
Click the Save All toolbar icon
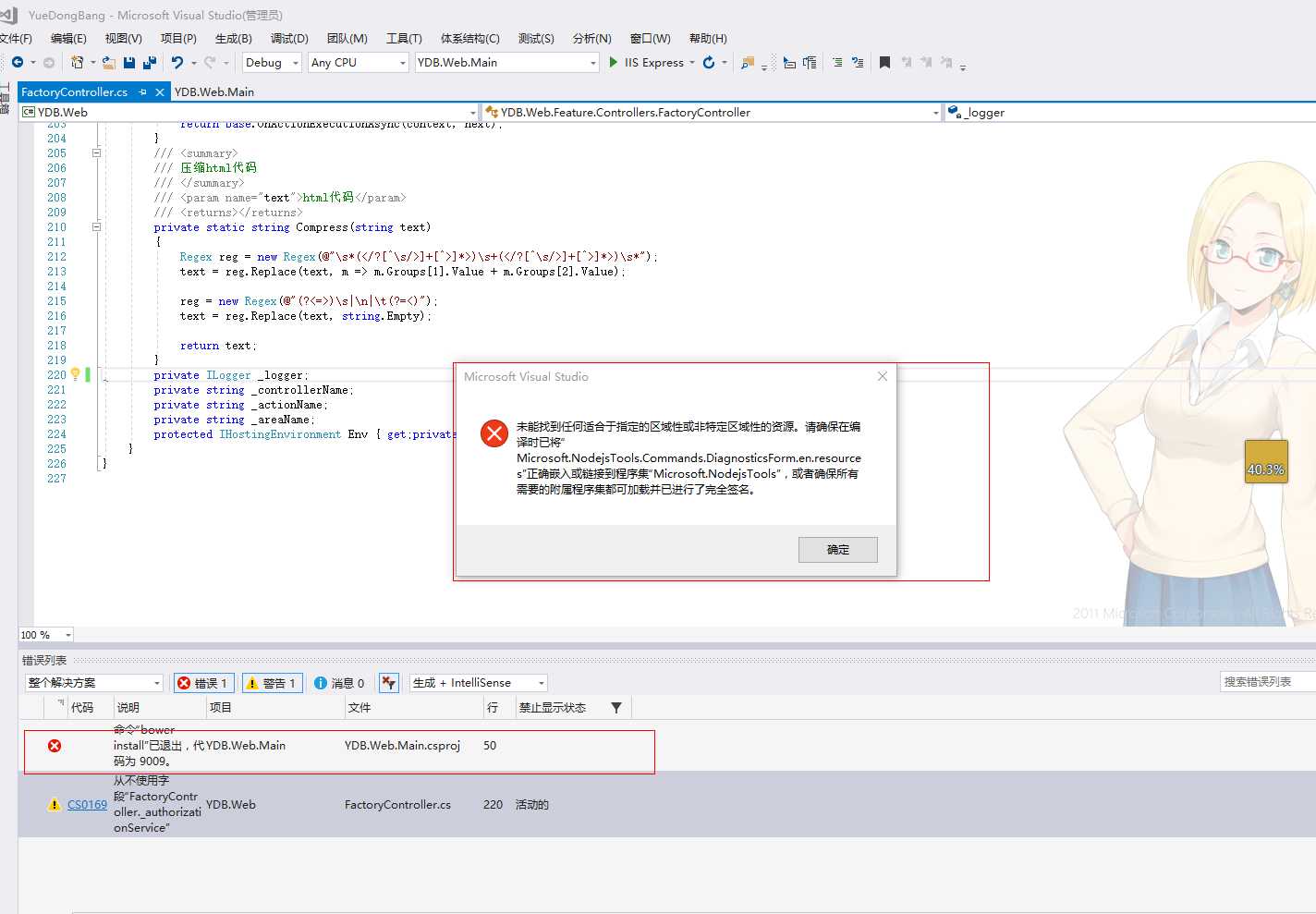149,63
